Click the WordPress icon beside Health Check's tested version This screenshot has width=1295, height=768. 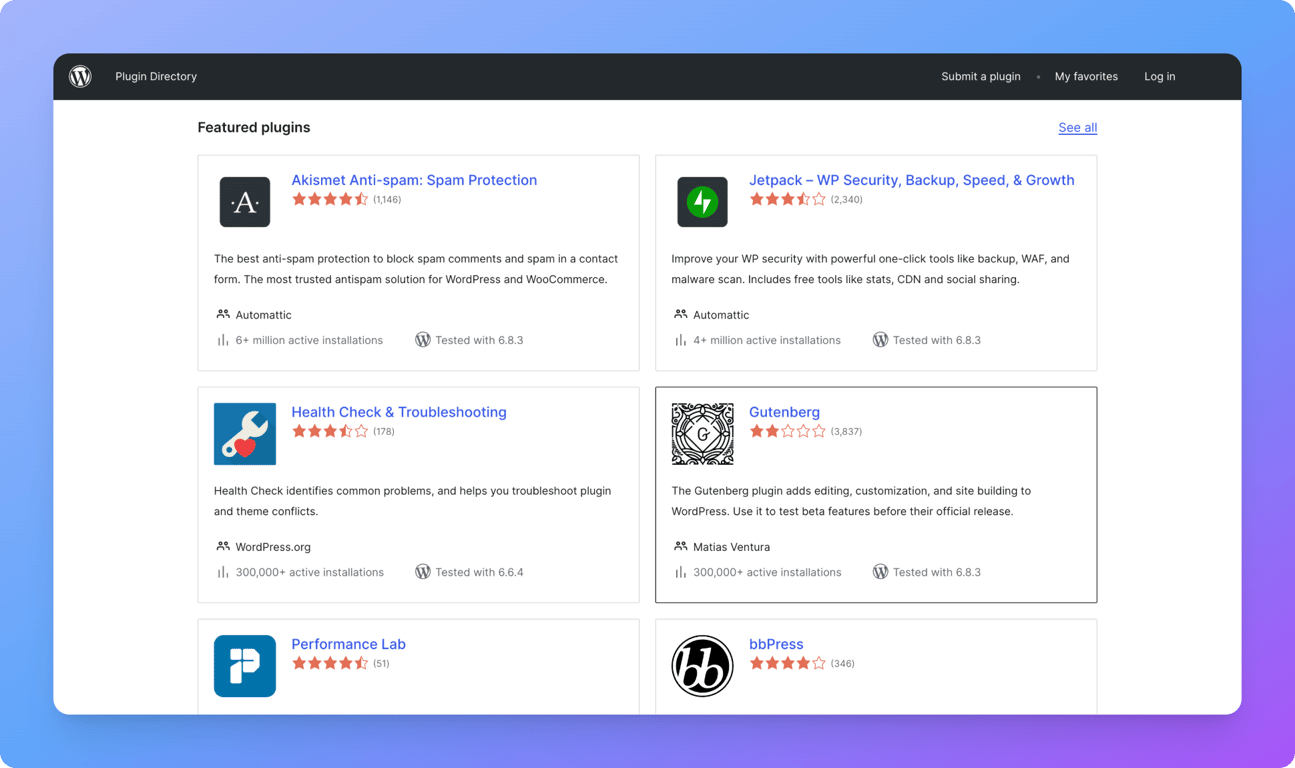tap(423, 572)
